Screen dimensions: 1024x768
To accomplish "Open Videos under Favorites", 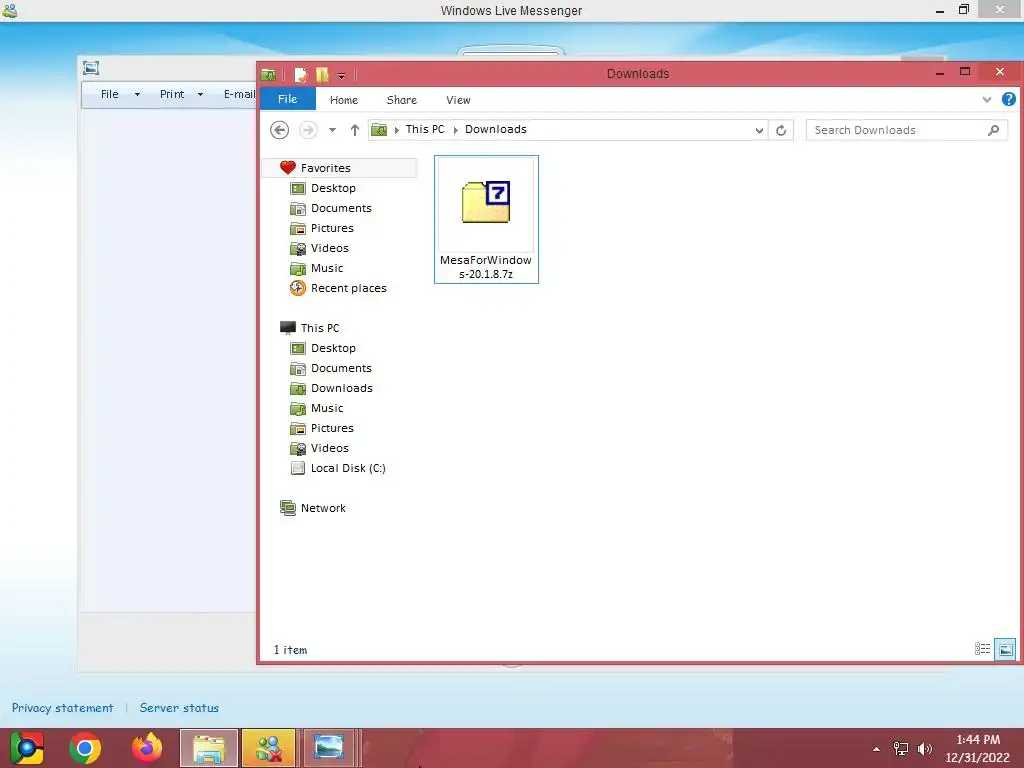I will coord(329,248).
